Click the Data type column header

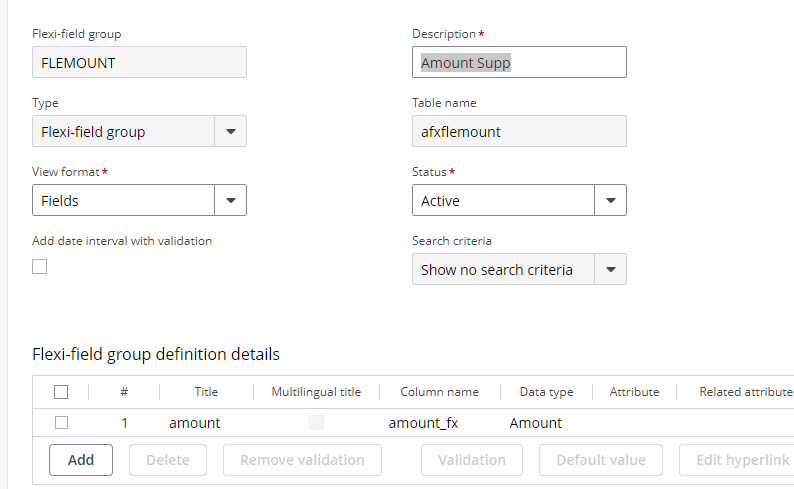click(546, 392)
